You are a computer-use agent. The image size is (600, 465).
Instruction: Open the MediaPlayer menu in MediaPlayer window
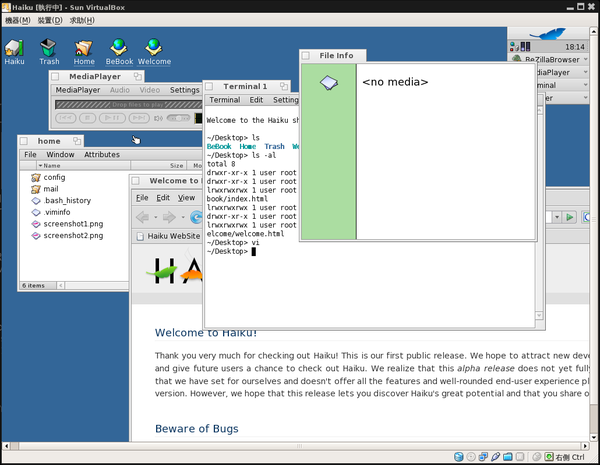pyautogui.click(x=78, y=90)
